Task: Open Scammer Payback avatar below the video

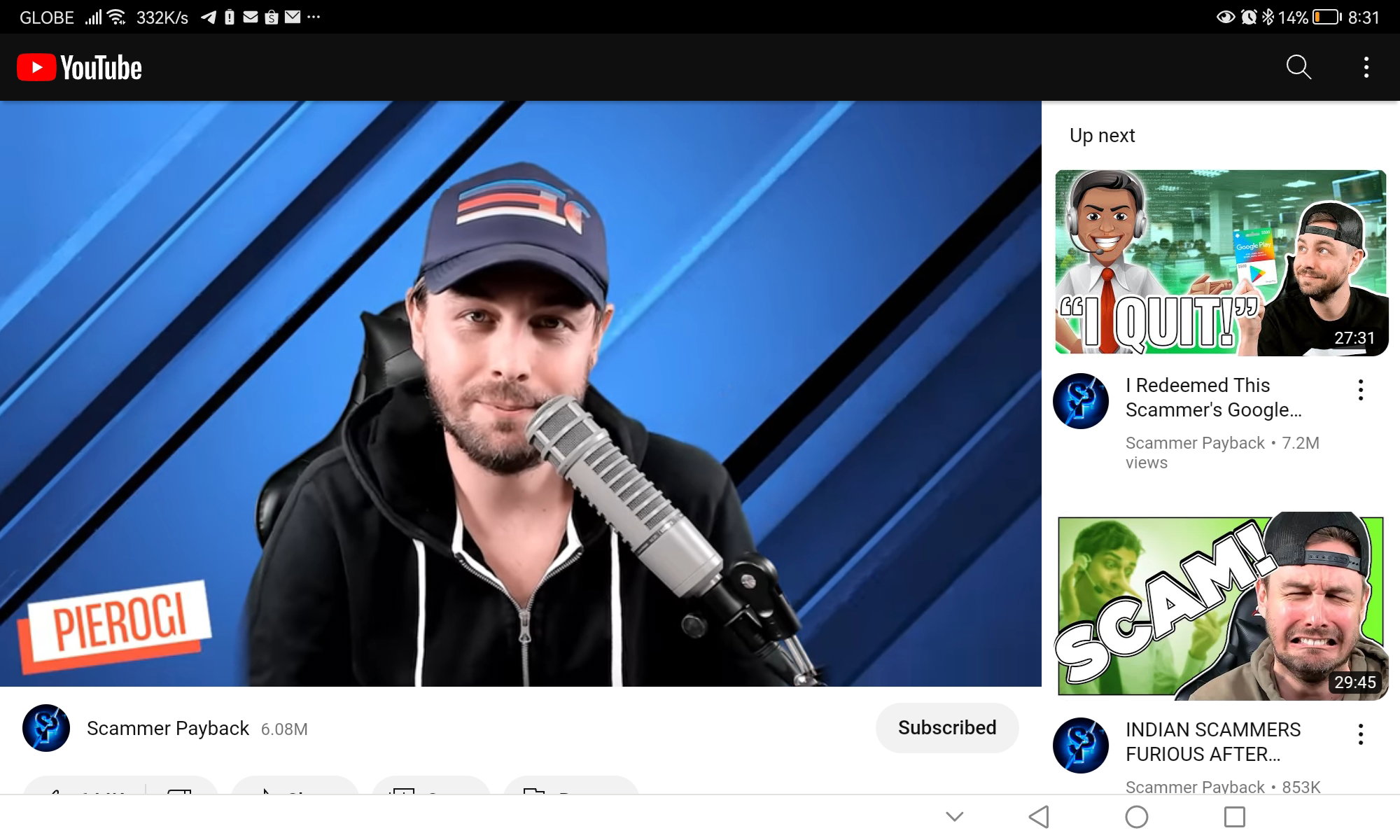Action: [x=46, y=728]
